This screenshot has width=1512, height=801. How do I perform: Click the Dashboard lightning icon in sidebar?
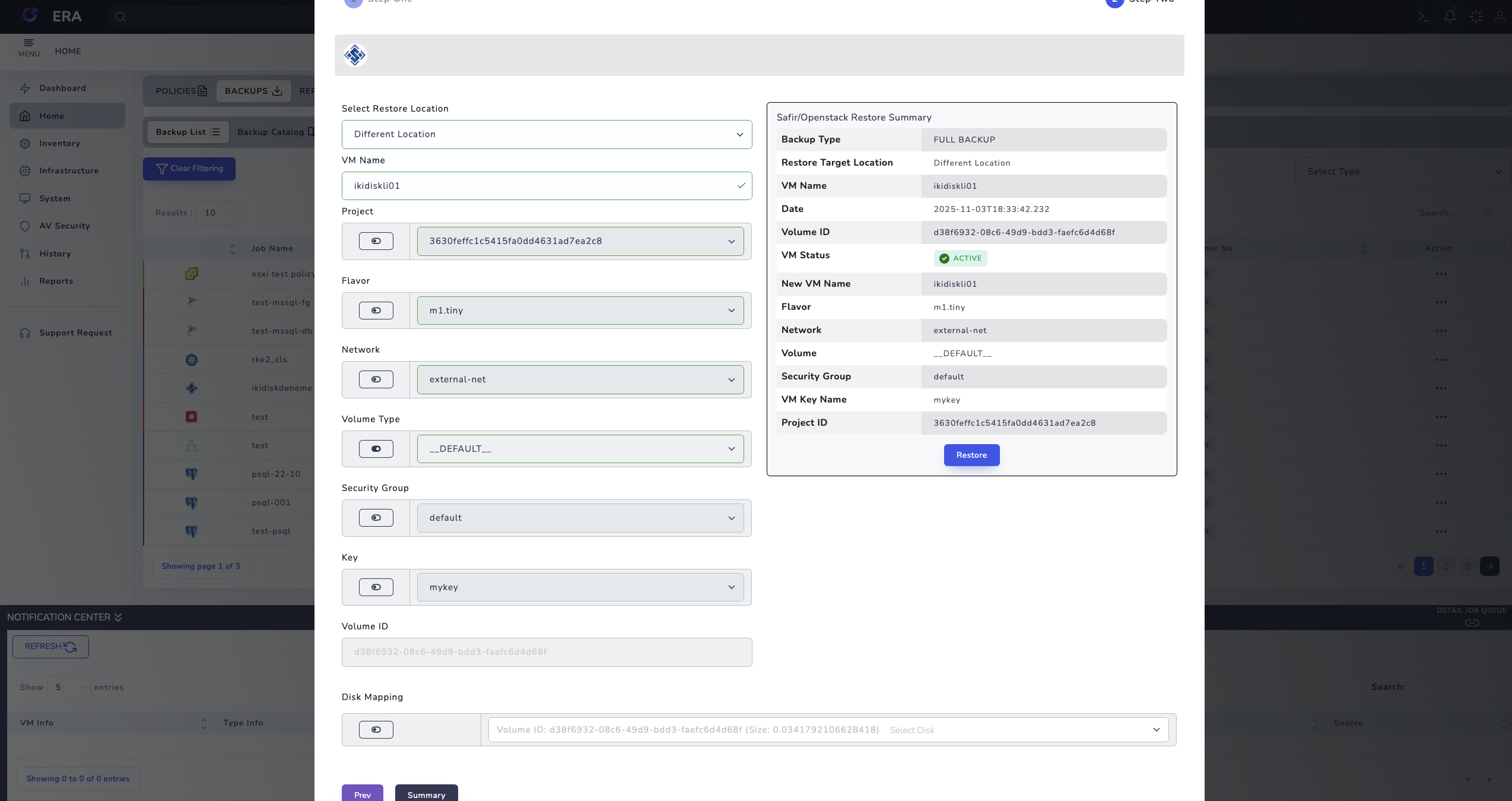[25, 88]
